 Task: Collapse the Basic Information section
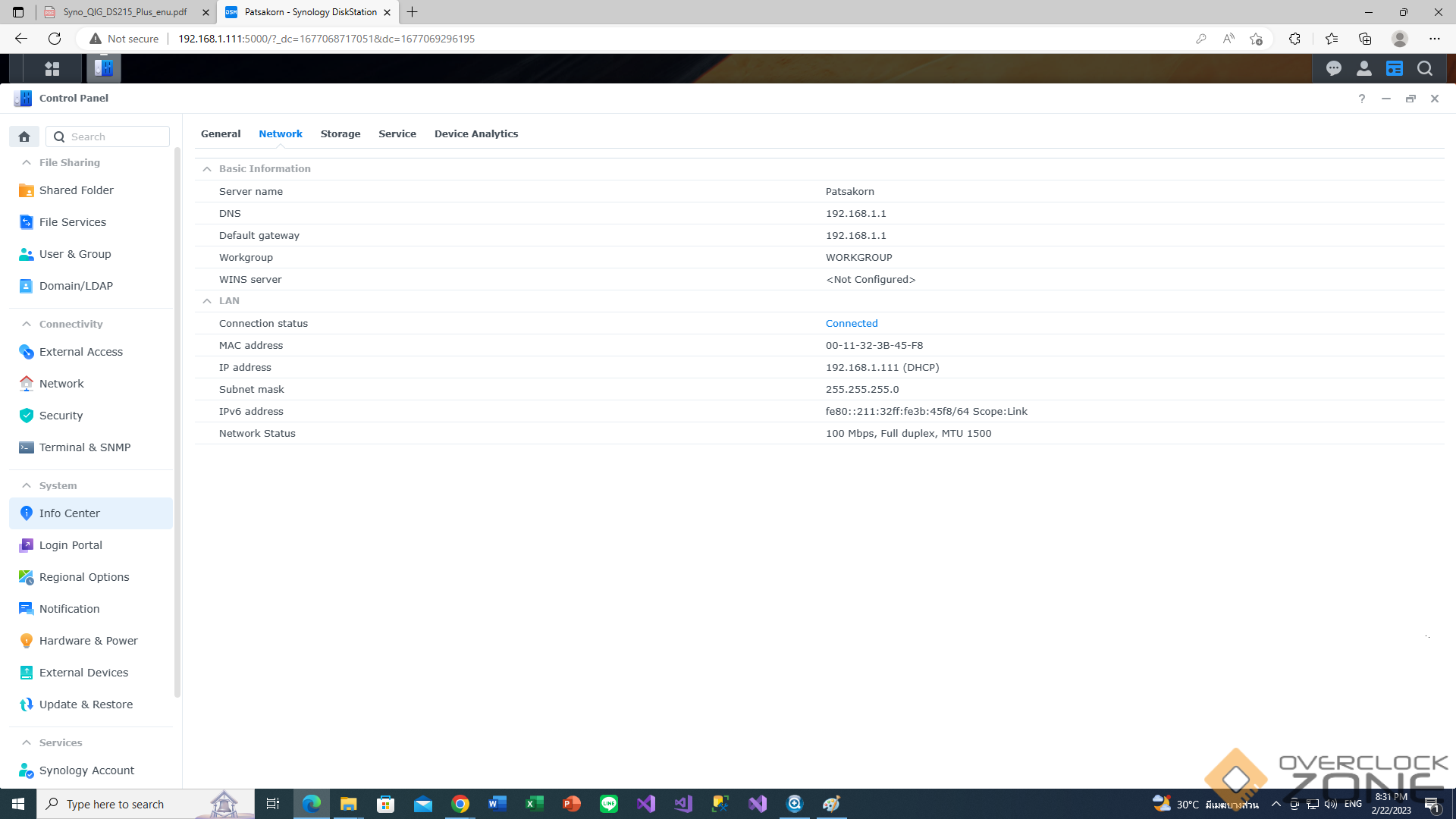pyautogui.click(x=207, y=169)
